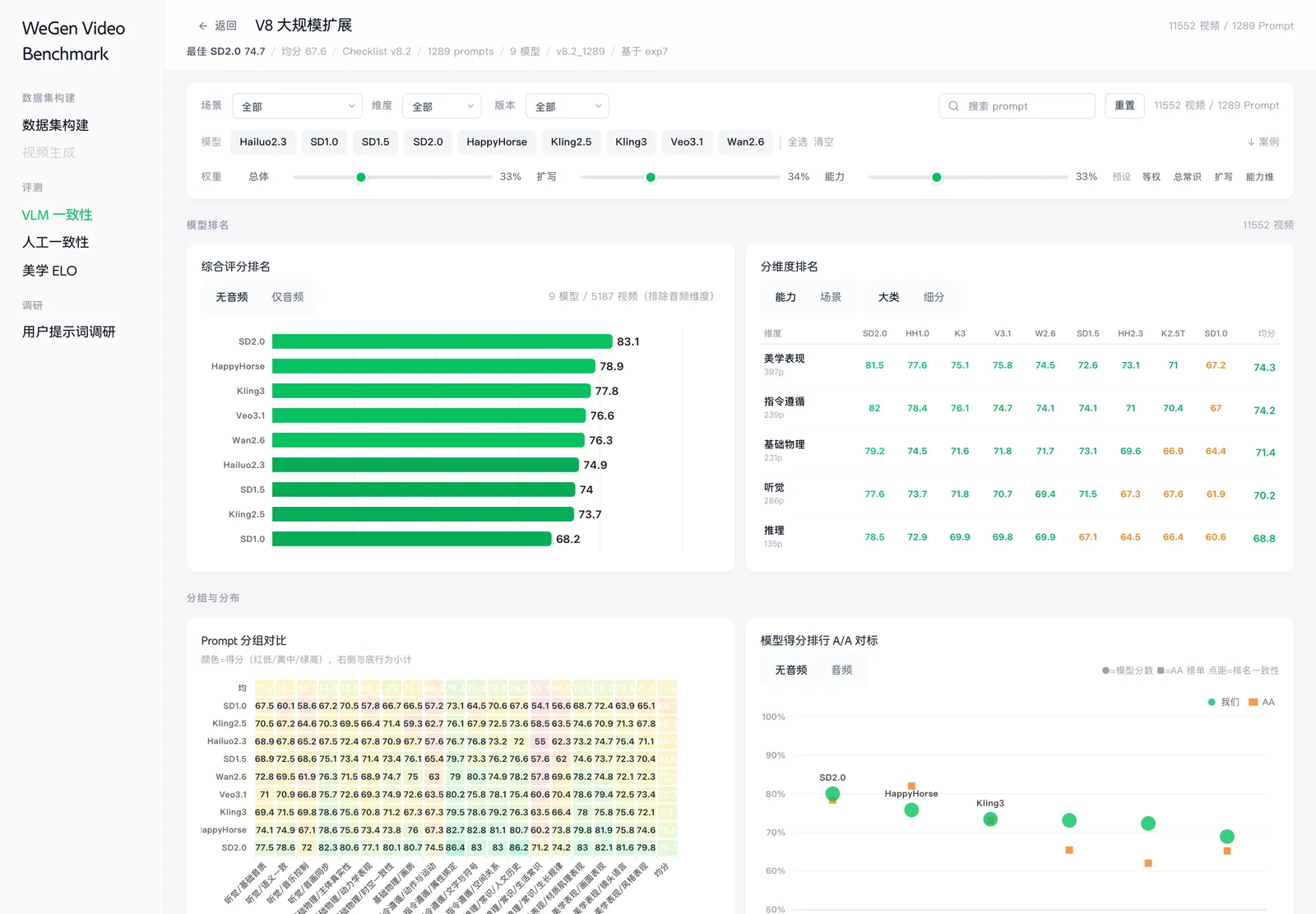Click the 基础物理 row label

tap(784, 444)
